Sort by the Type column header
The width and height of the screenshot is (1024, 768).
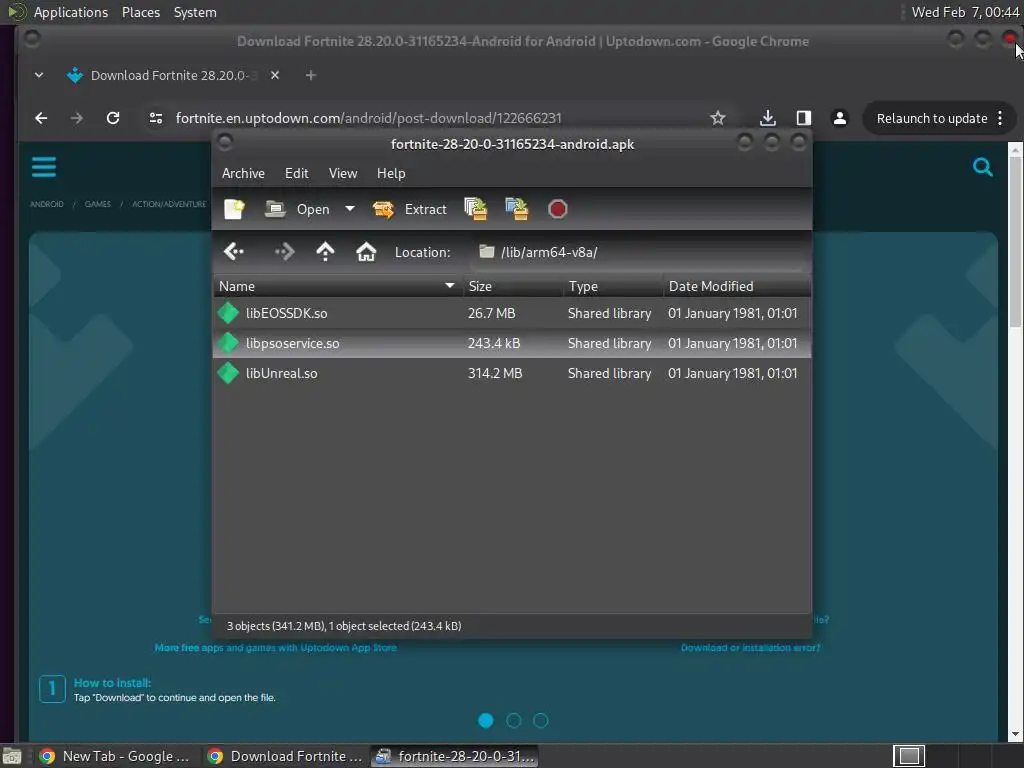coord(613,286)
